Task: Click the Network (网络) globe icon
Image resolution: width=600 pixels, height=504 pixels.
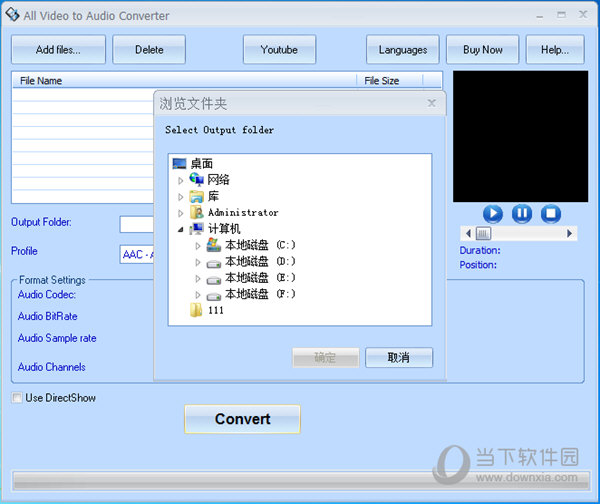Action: (x=197, y=179)
